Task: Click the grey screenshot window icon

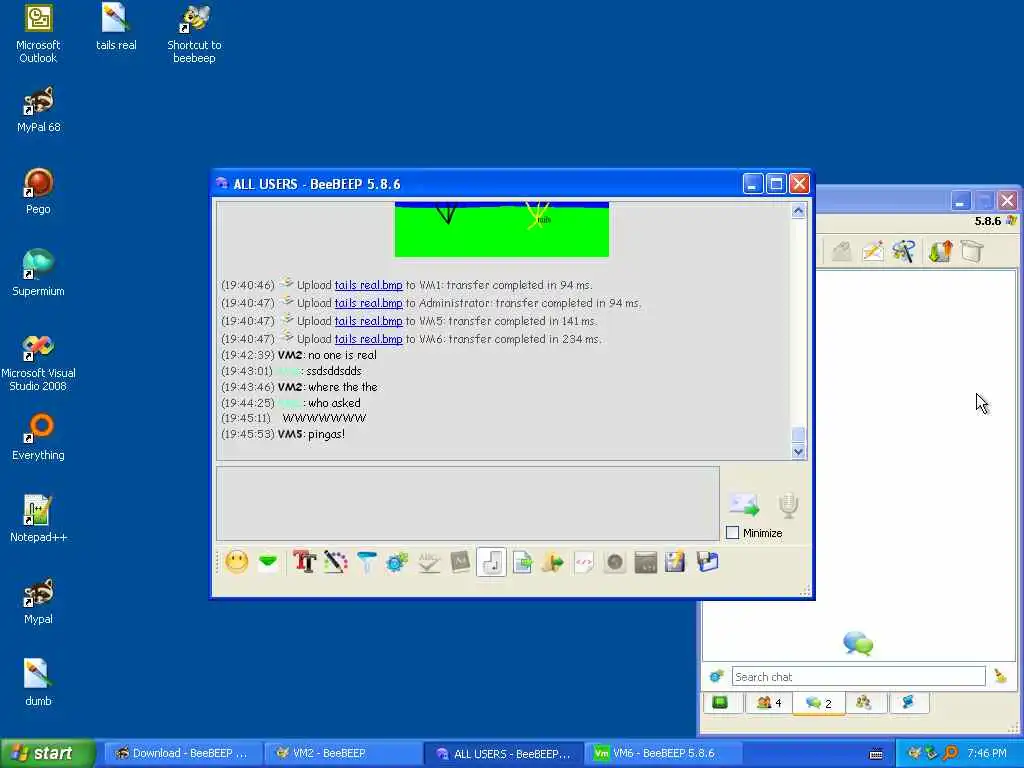Action: [645, 562]
